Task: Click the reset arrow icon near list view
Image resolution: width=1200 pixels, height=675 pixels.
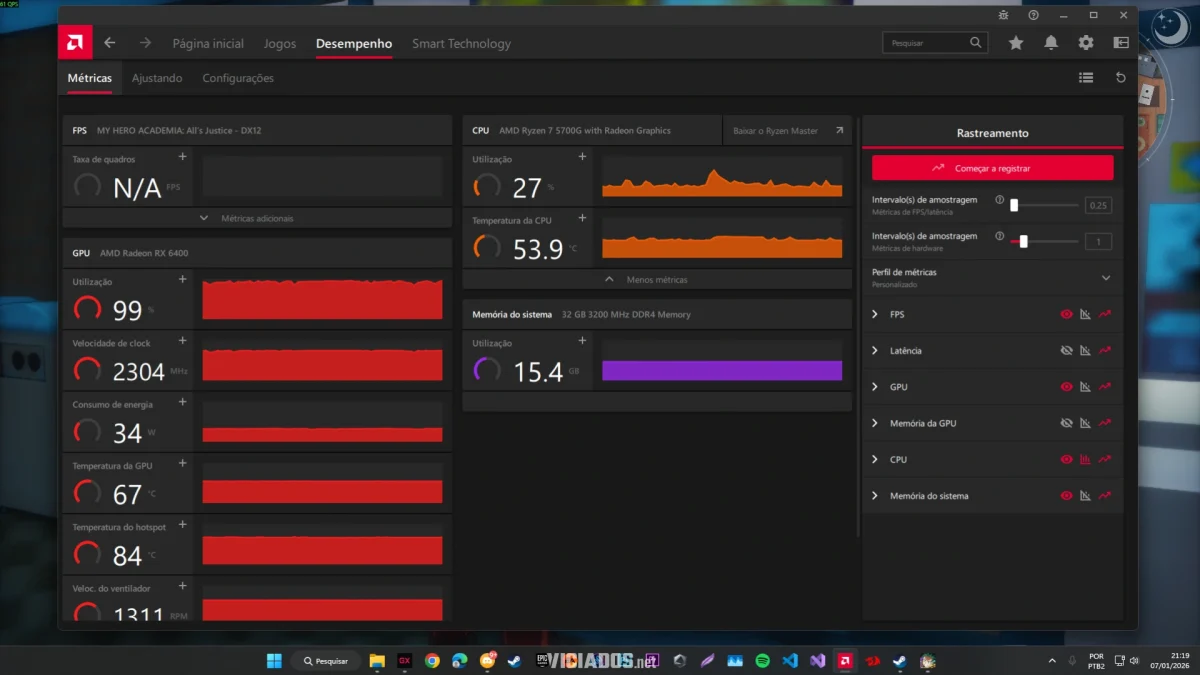Action: (x=1121, y=78)
